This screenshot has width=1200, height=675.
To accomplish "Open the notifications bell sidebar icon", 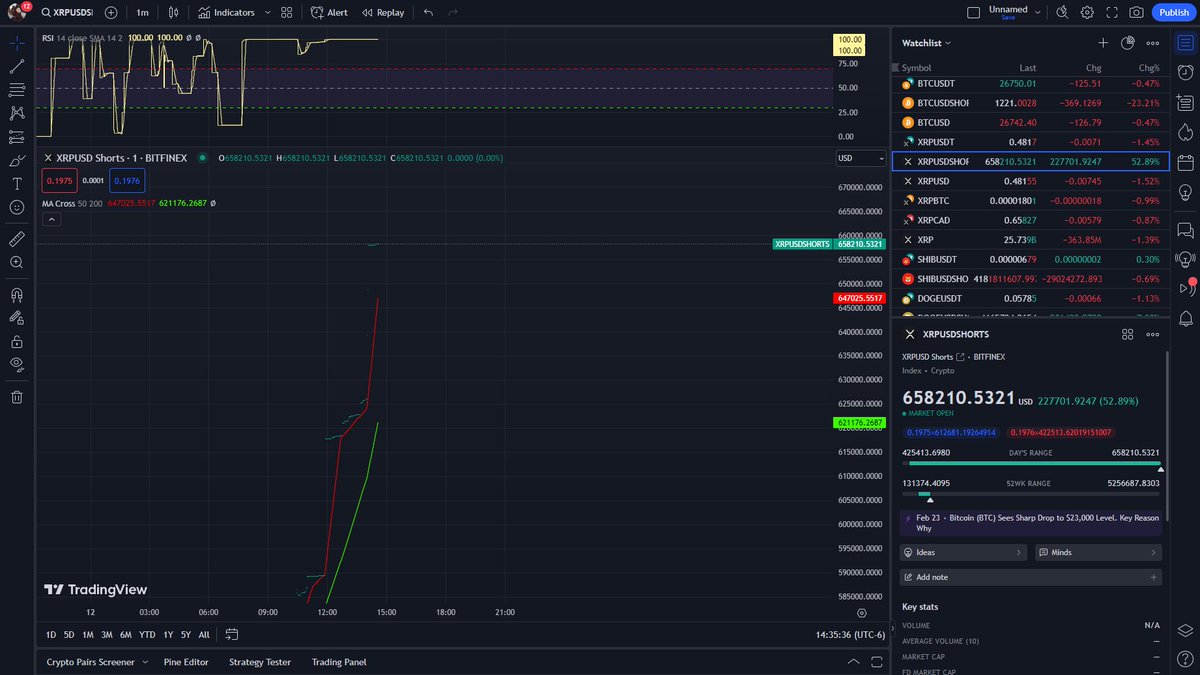I will click(1185, 318).
